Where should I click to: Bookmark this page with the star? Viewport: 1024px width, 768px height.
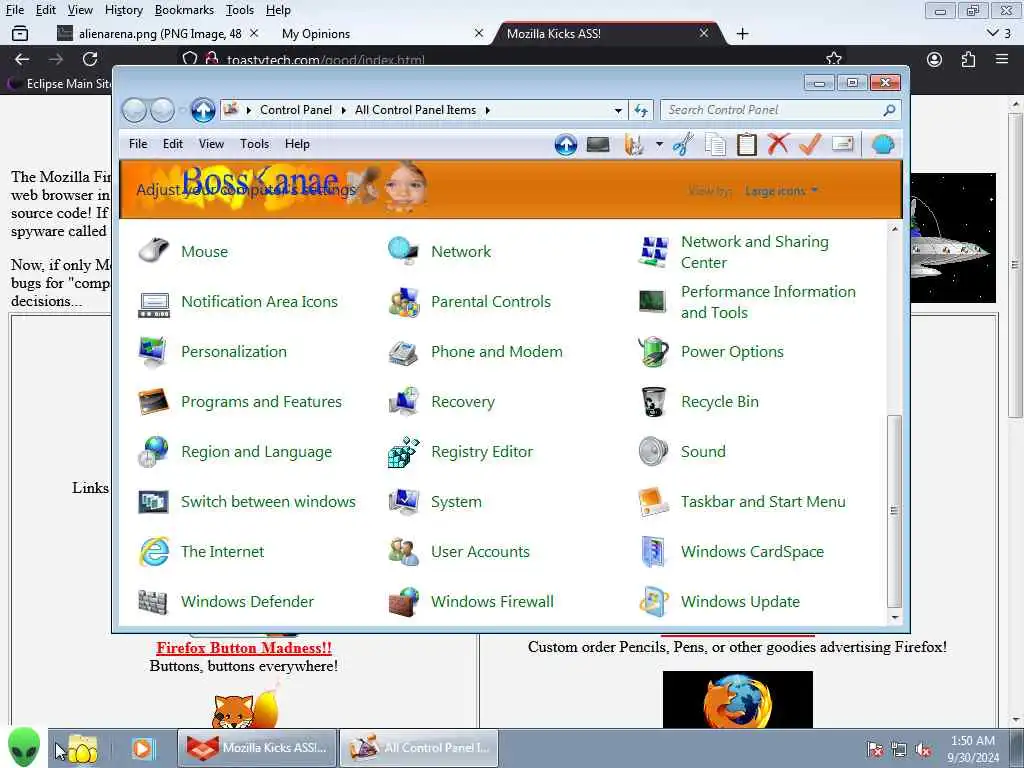(x=833, y=58)
